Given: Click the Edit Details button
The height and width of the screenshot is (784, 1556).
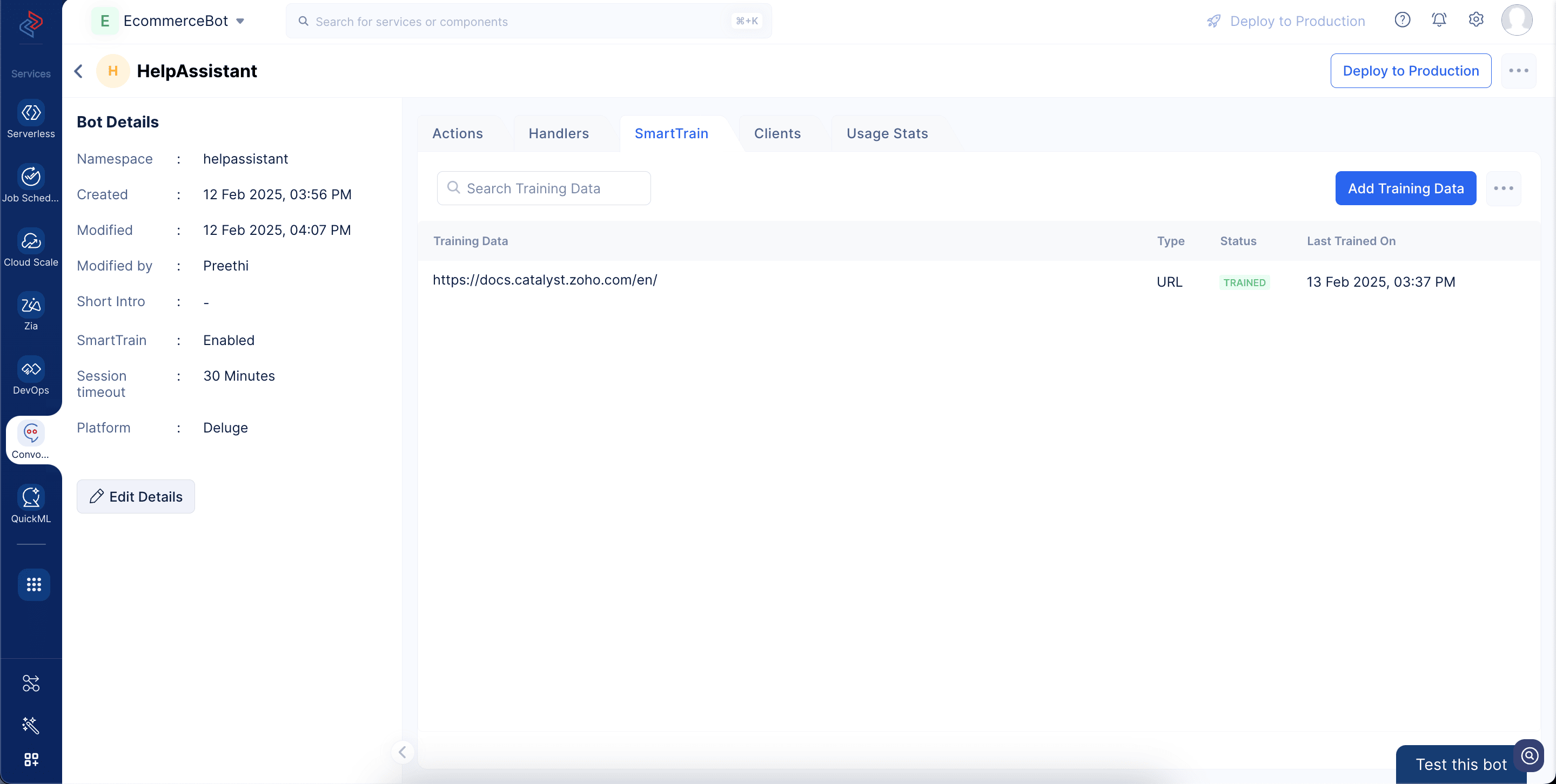Looking at the screenshot, I should (x=136, y=497).
